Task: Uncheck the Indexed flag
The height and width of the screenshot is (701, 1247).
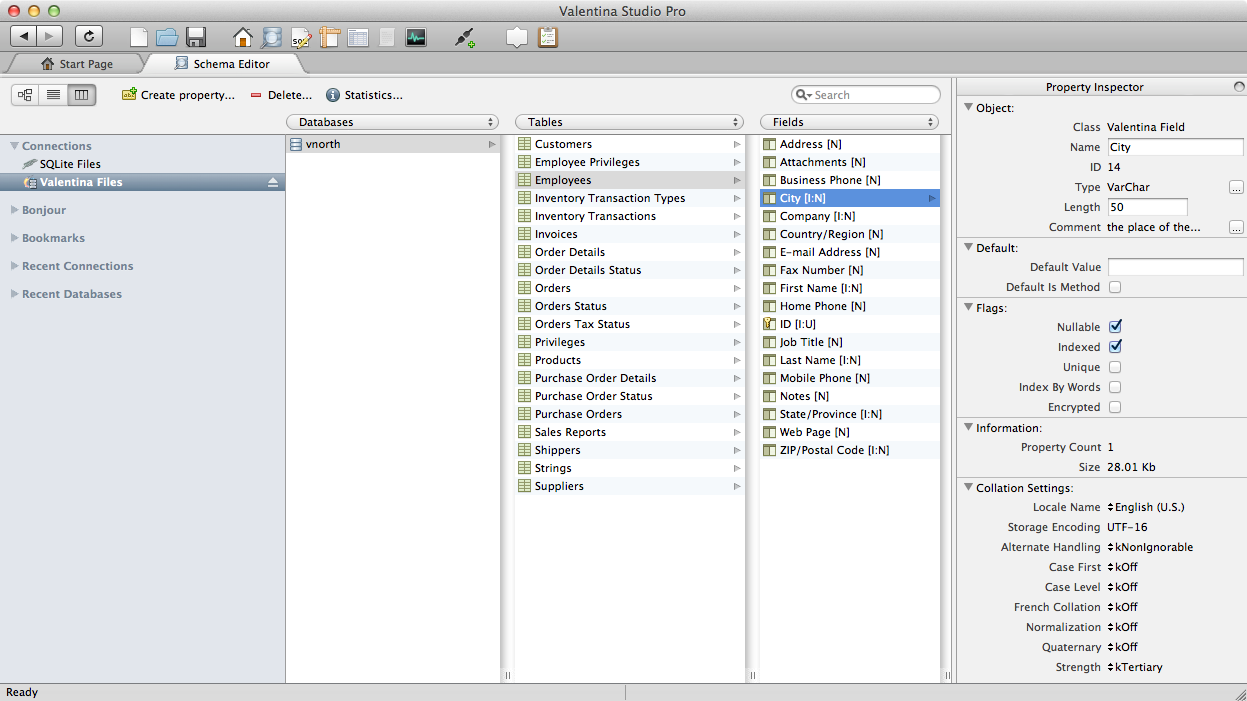Action: [x=1115, y=347]
